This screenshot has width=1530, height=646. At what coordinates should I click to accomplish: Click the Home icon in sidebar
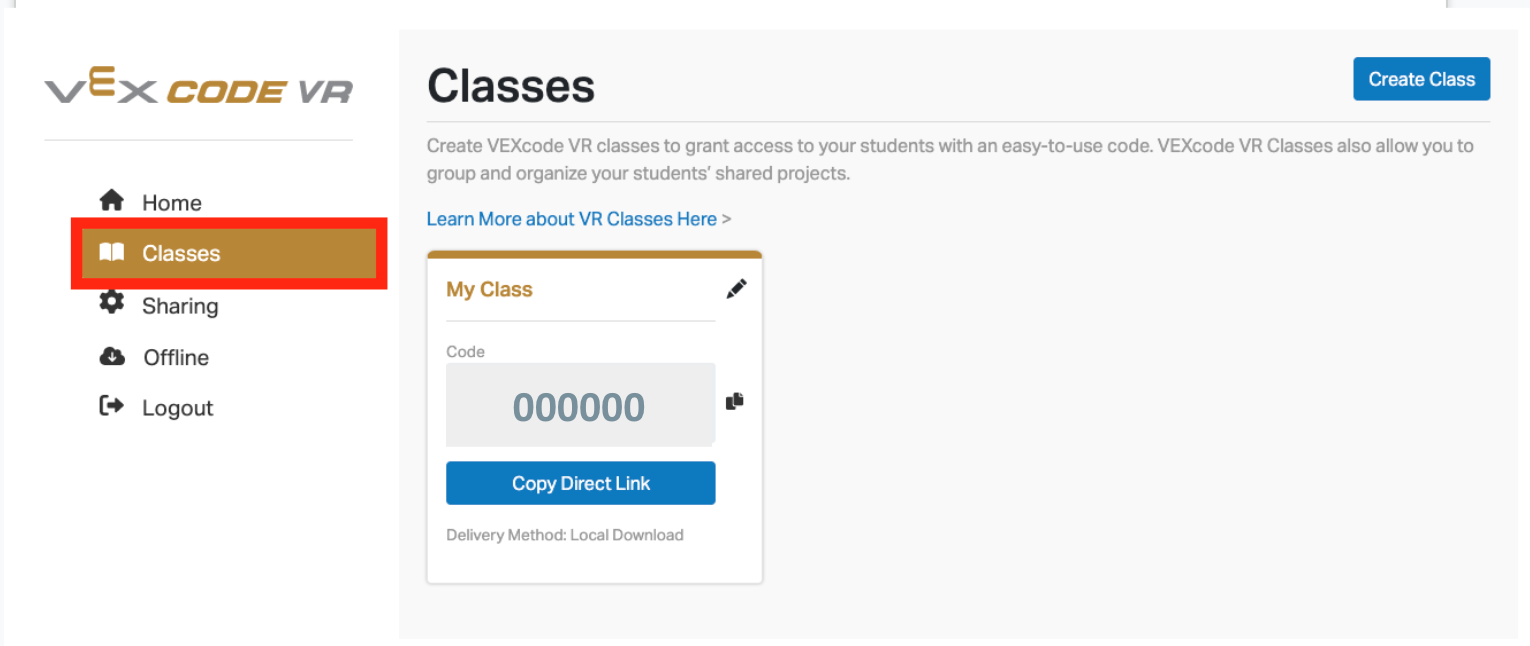tap(112, 201)
